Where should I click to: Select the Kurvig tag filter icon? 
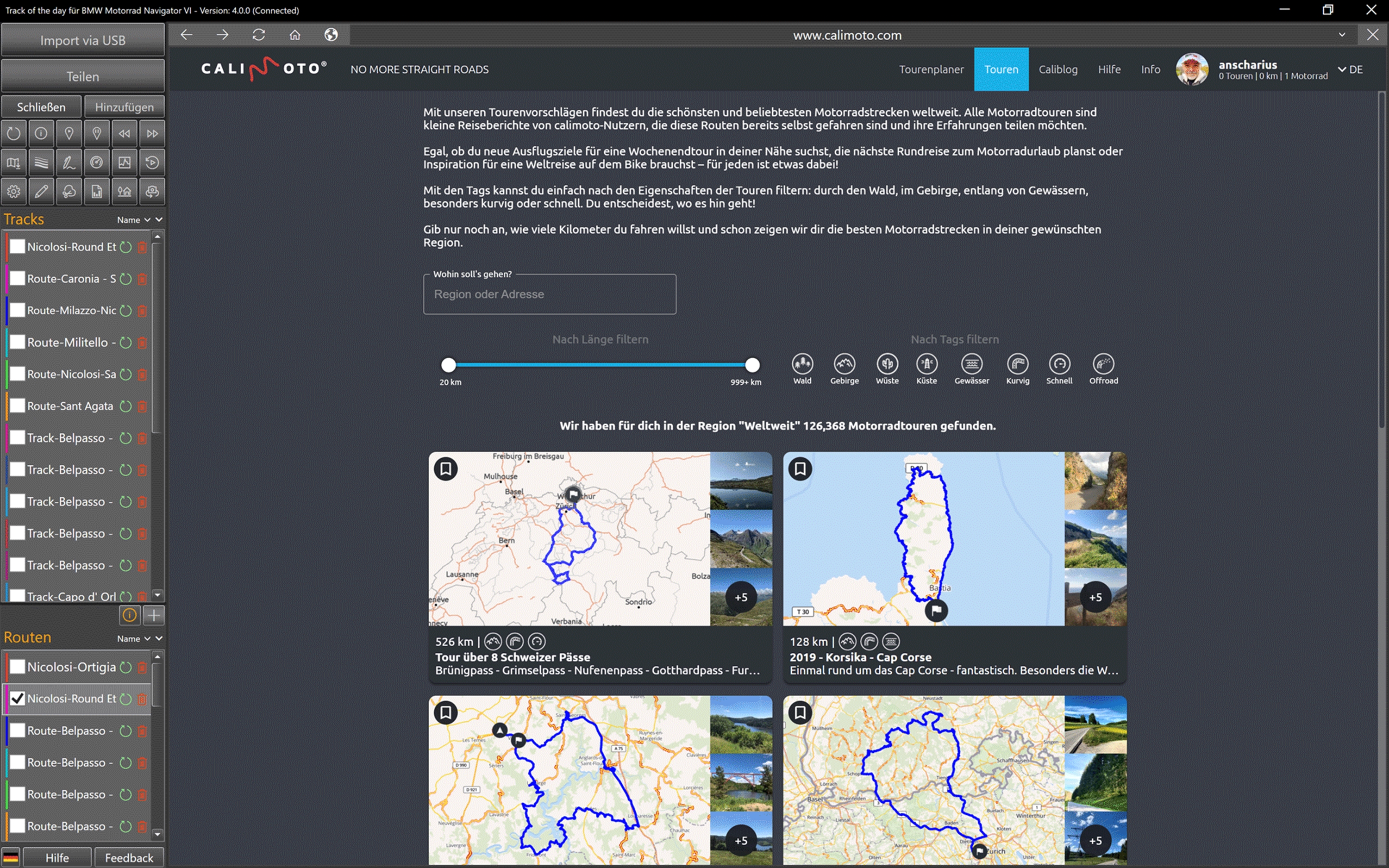coord(1017,364)
